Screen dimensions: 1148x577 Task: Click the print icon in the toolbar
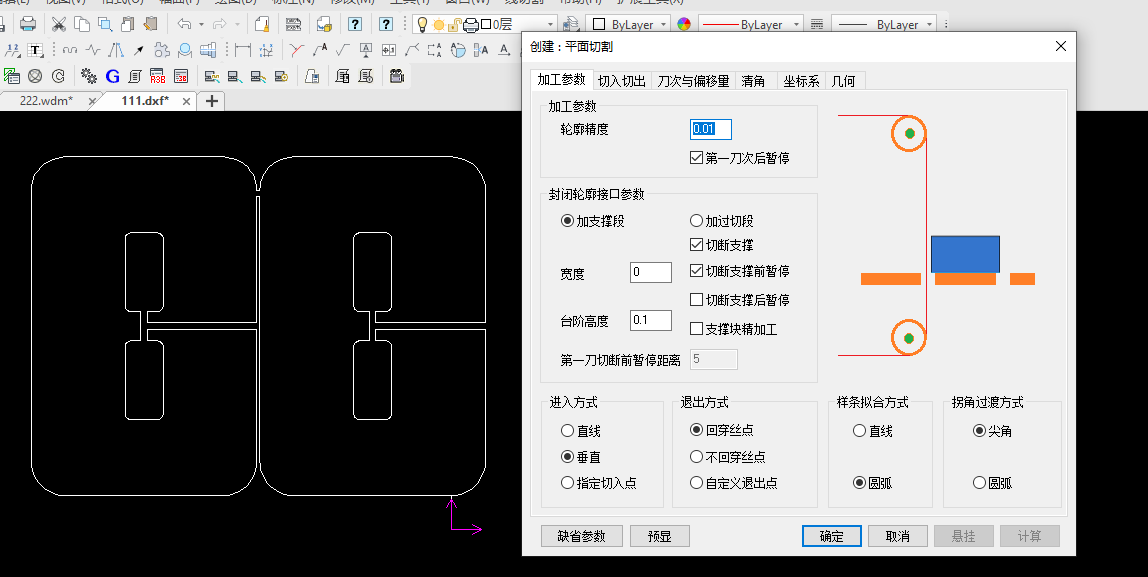[x=28, y=24]
